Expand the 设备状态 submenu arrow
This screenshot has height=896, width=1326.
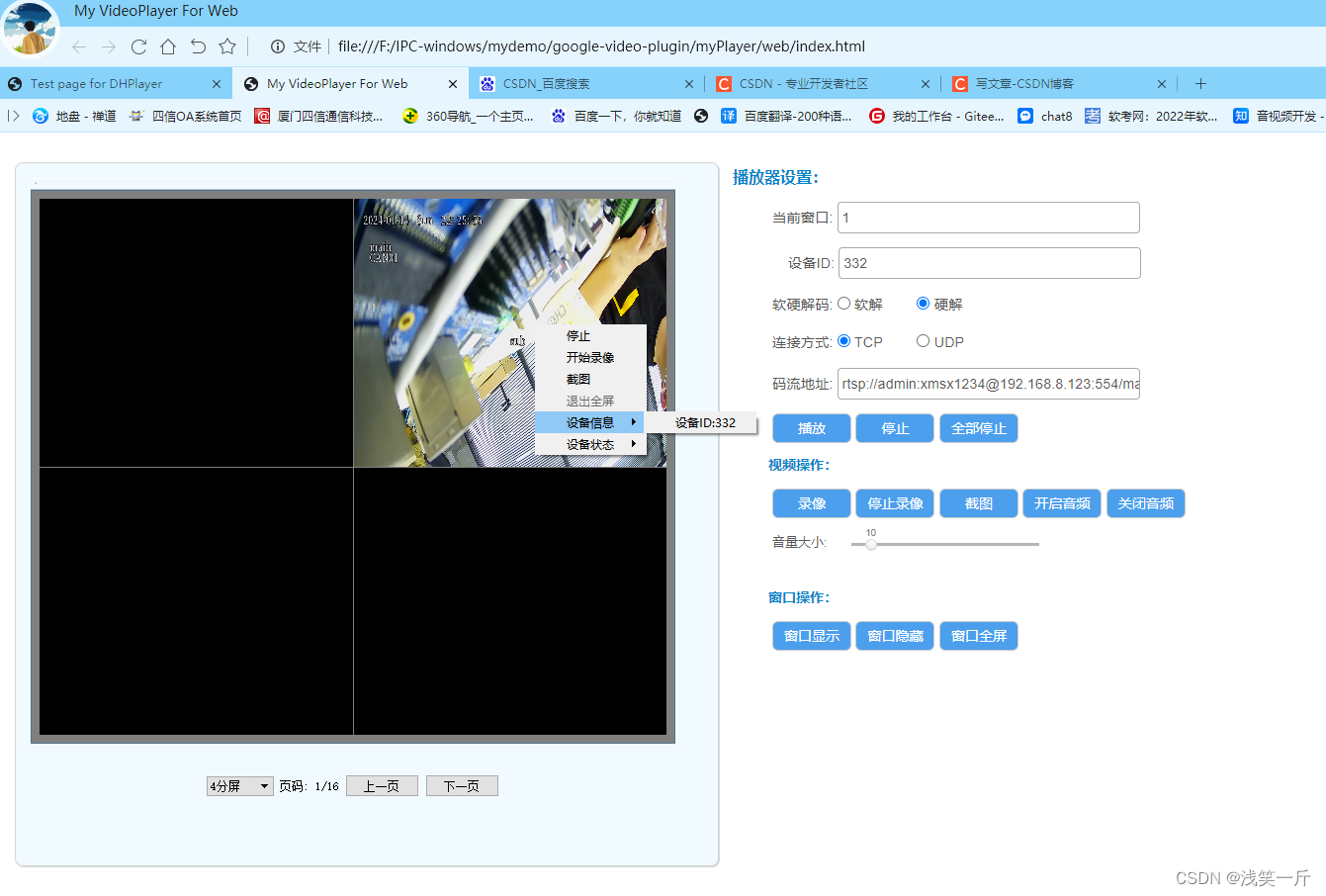coord(633,444)
